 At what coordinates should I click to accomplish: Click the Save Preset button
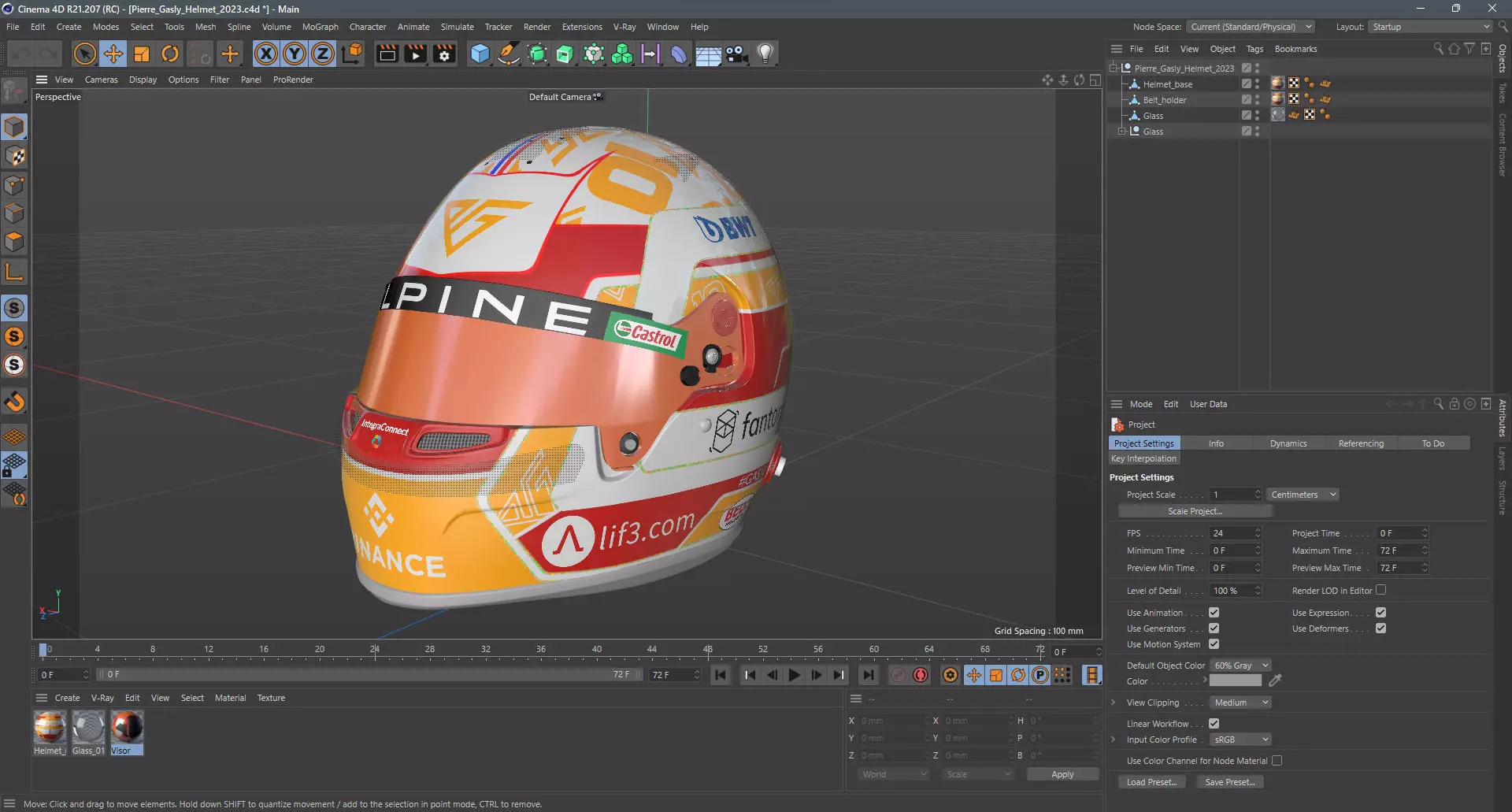click(1230, 782)
